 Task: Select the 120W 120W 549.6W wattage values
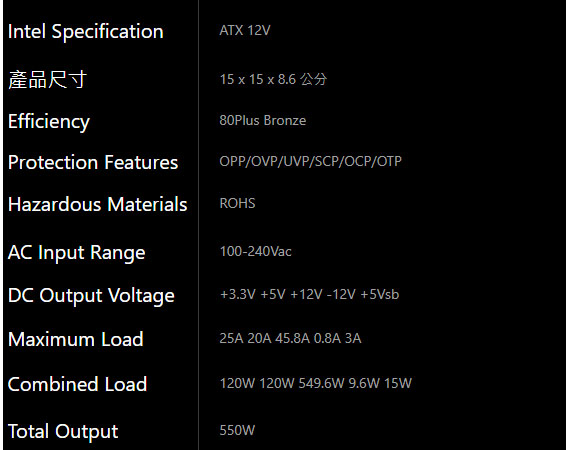(x=282, y=383)
